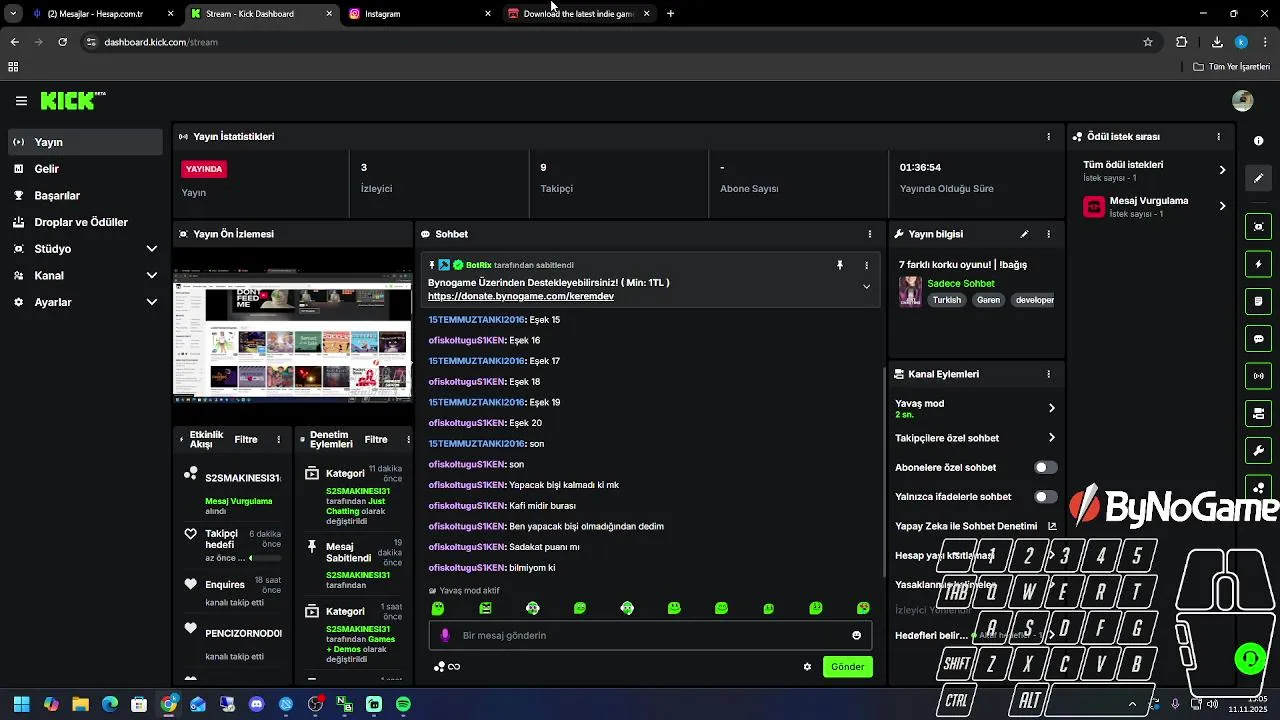
Task: Open the emoji picker in message box
Action: coord(856,635)
